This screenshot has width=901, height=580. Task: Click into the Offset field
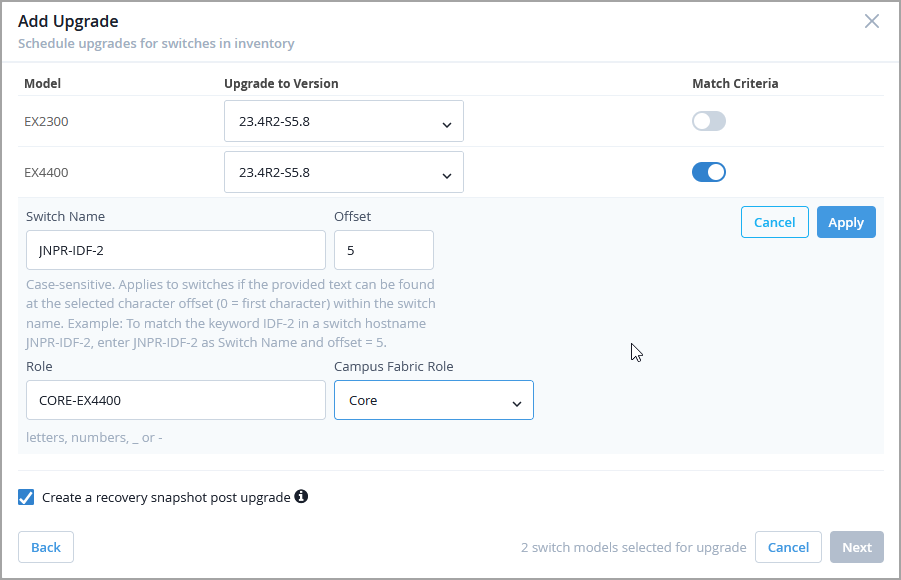point(383,250)
